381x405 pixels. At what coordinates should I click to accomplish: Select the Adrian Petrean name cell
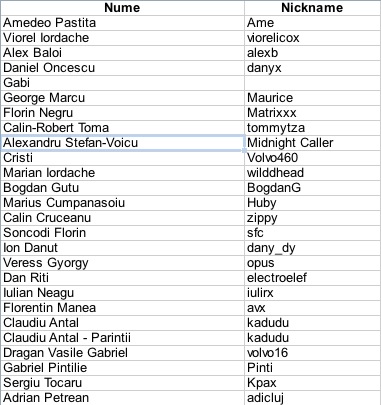click(x=122, y=398)
